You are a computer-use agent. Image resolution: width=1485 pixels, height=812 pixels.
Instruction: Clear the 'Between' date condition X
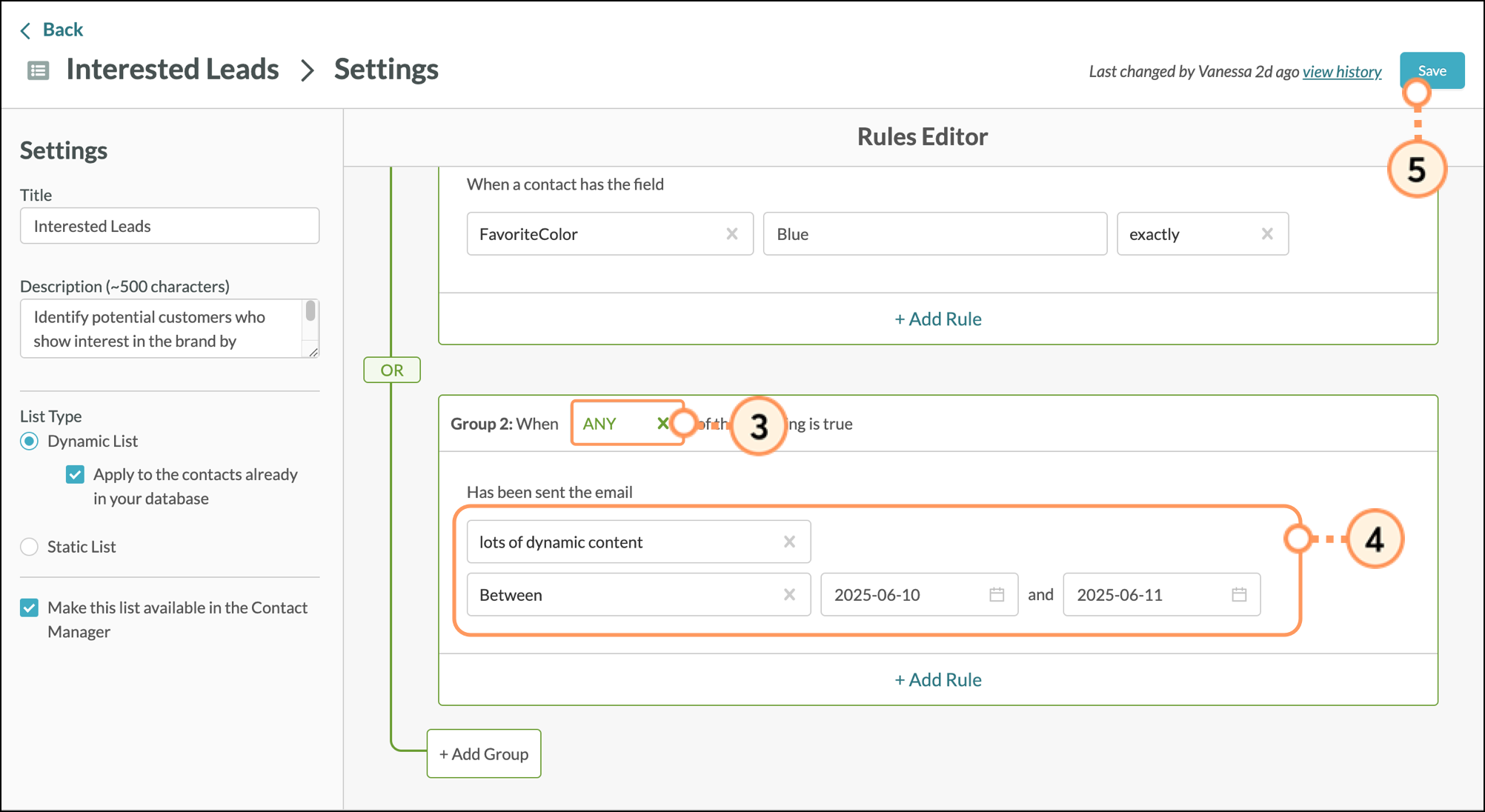click(789, 595)
